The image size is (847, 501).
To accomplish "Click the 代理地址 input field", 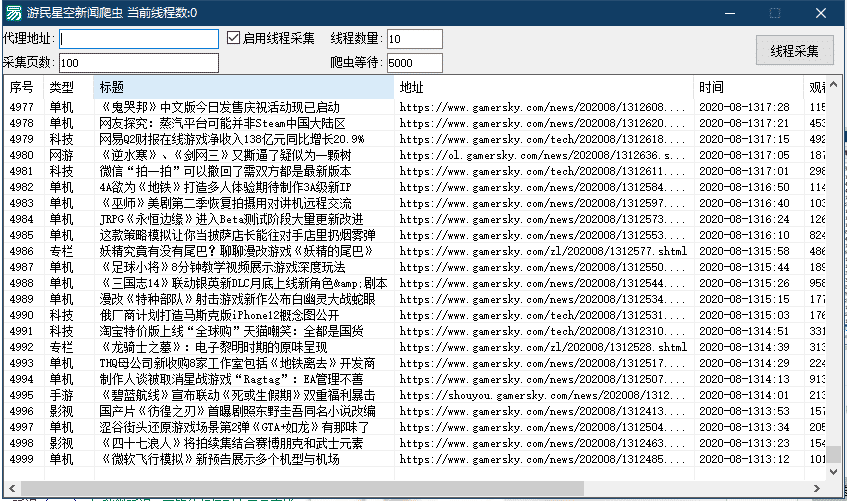I will pyautogui.click(x=139, y=39).
